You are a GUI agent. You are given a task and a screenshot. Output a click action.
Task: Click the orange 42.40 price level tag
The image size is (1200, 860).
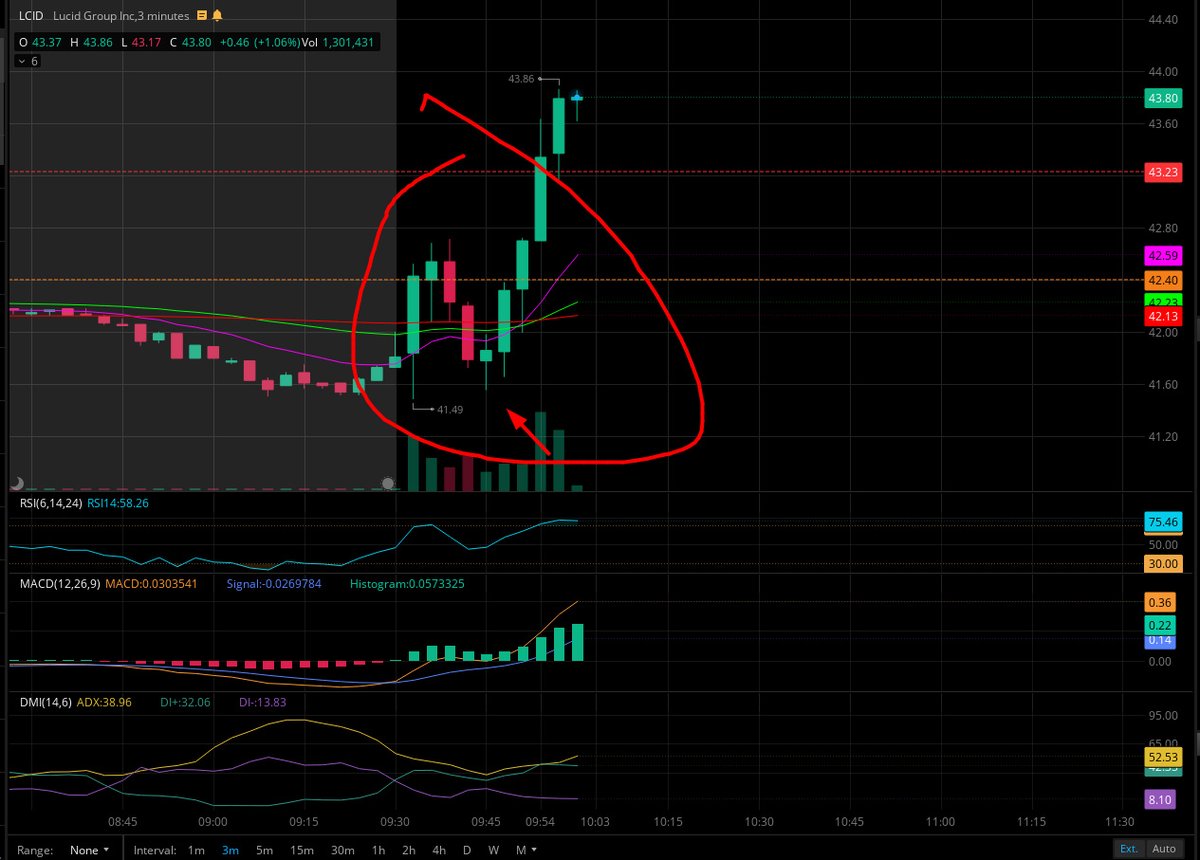[1163, 279]
